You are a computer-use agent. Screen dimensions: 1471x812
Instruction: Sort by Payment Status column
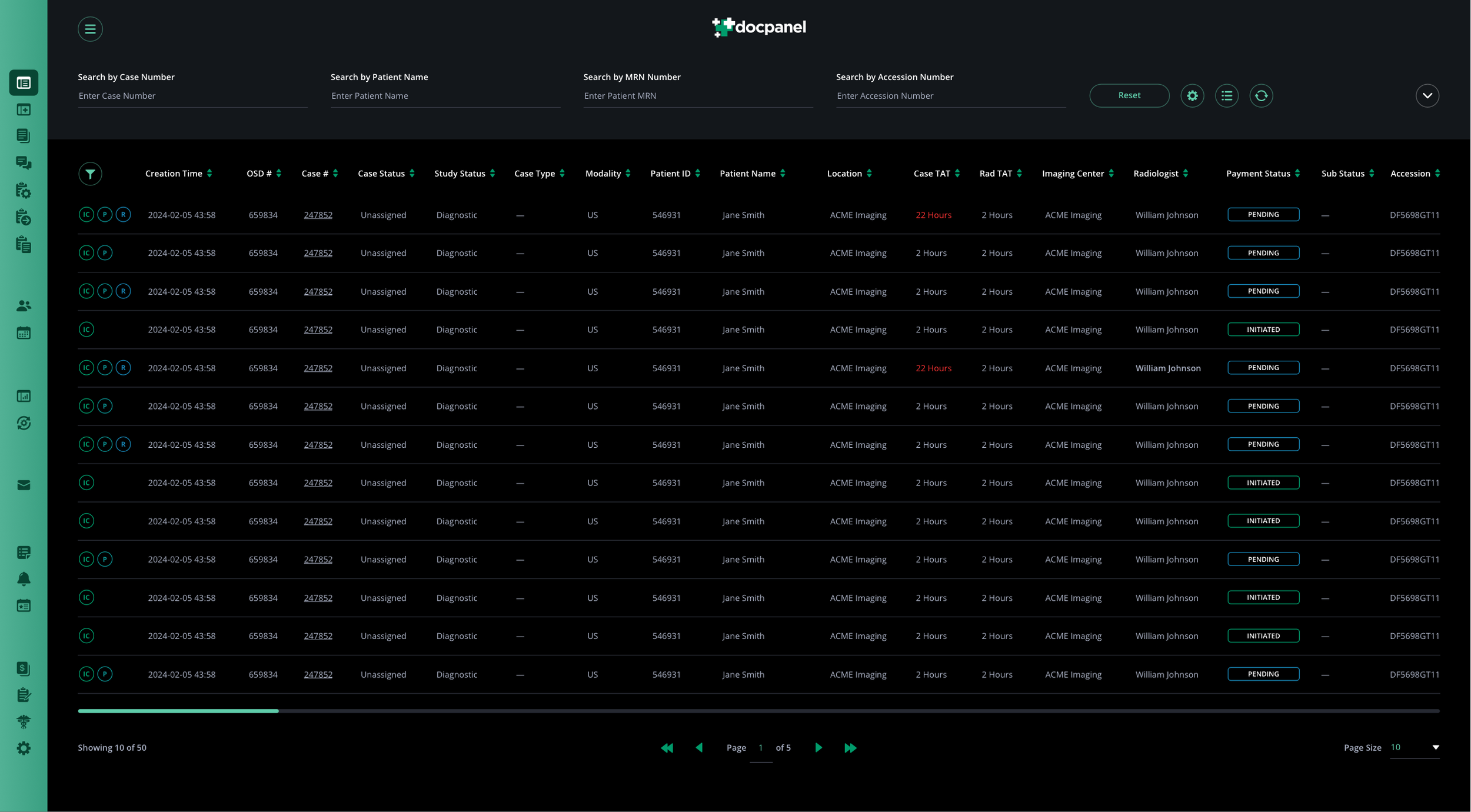click(1297, 174)
